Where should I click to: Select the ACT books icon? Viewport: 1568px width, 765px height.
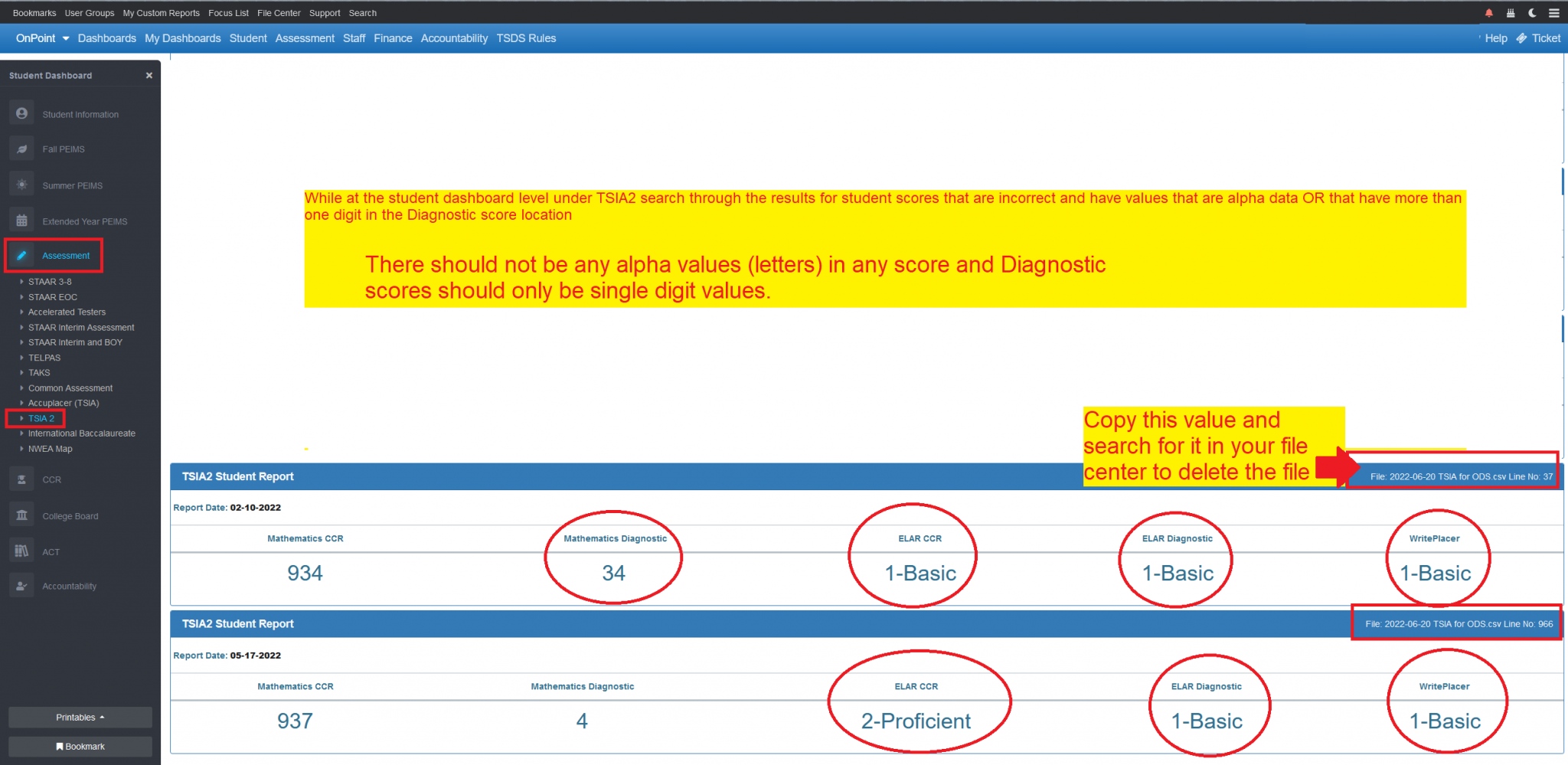coord(21,551)
